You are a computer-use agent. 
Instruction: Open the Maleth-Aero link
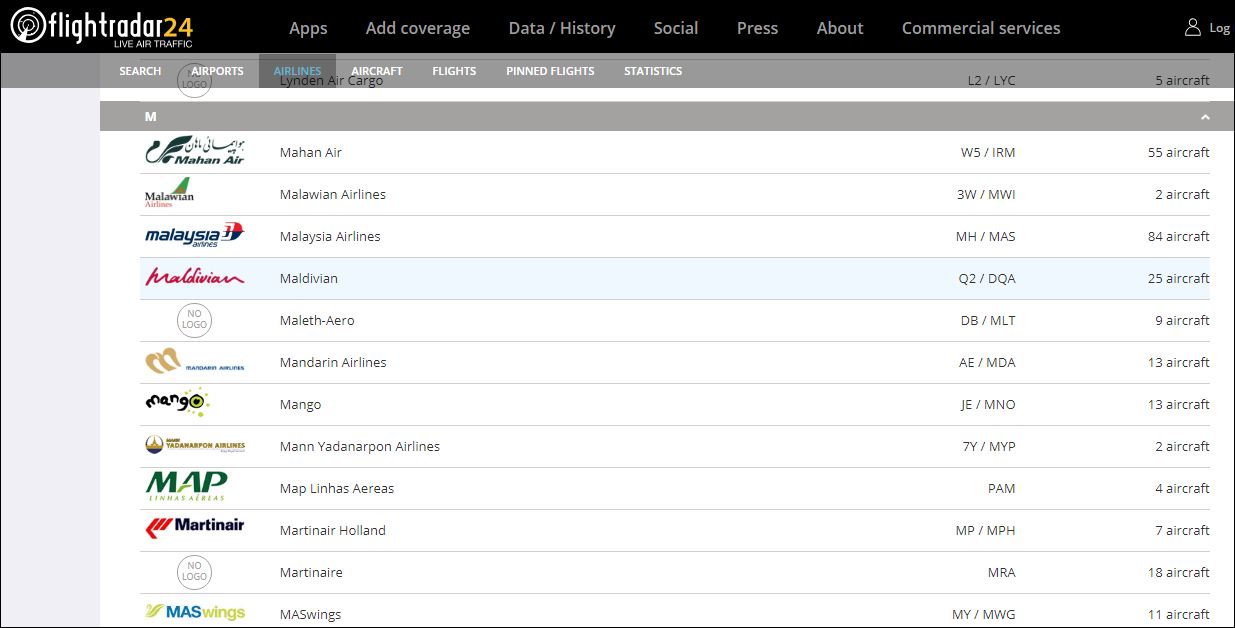tap(317, 320)
